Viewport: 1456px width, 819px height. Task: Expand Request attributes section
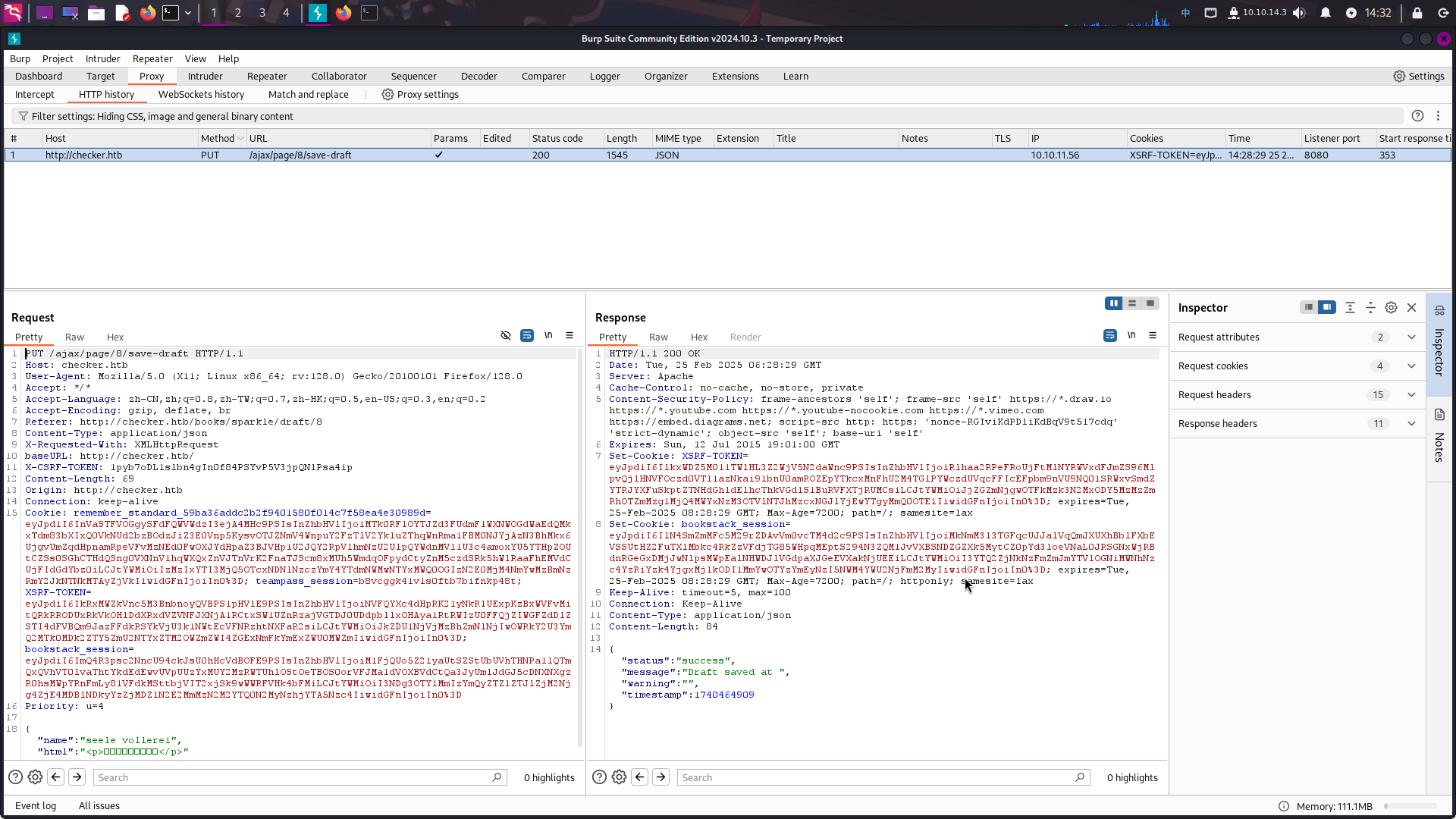(1411, 337)
